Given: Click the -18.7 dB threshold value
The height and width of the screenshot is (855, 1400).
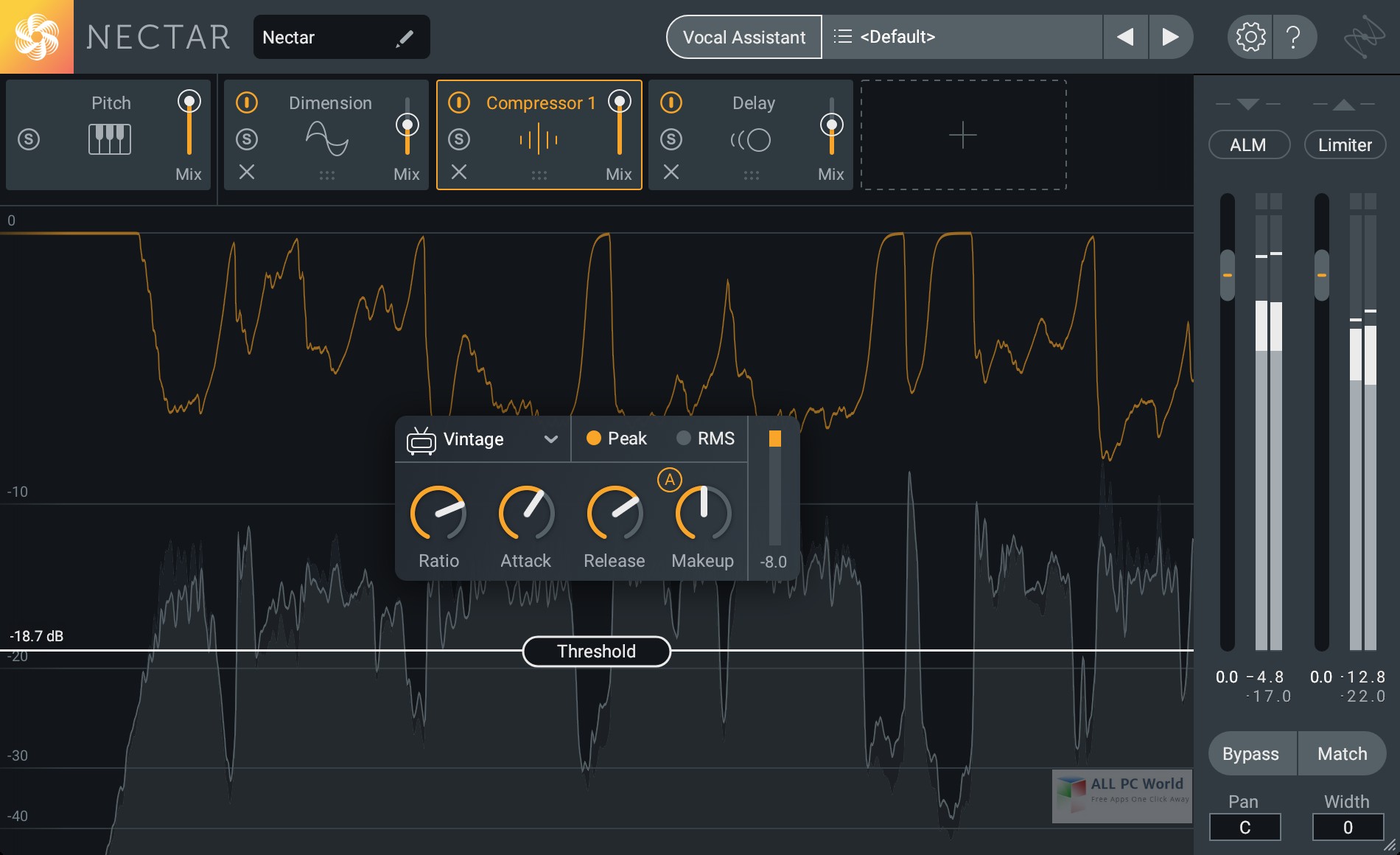Looking at the screenshot, I should (36, 636).
